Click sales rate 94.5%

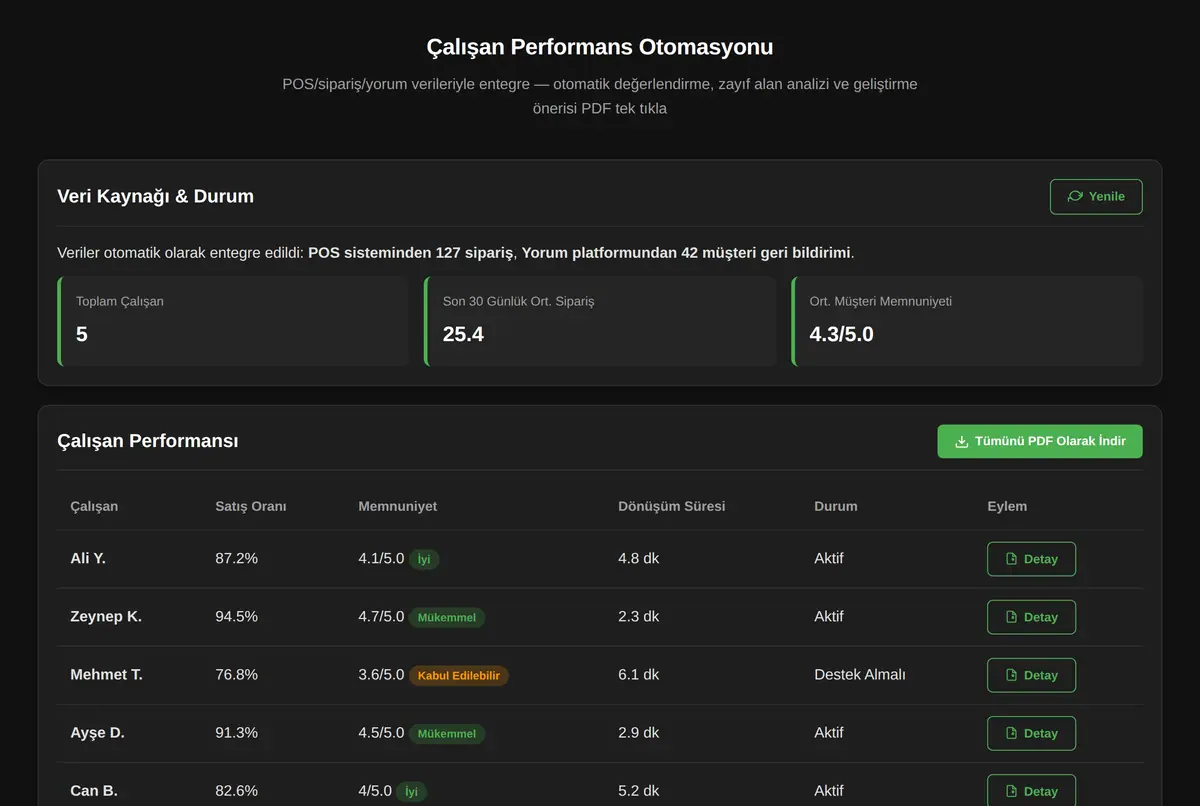pyautogui.click(x=236, y=616)
